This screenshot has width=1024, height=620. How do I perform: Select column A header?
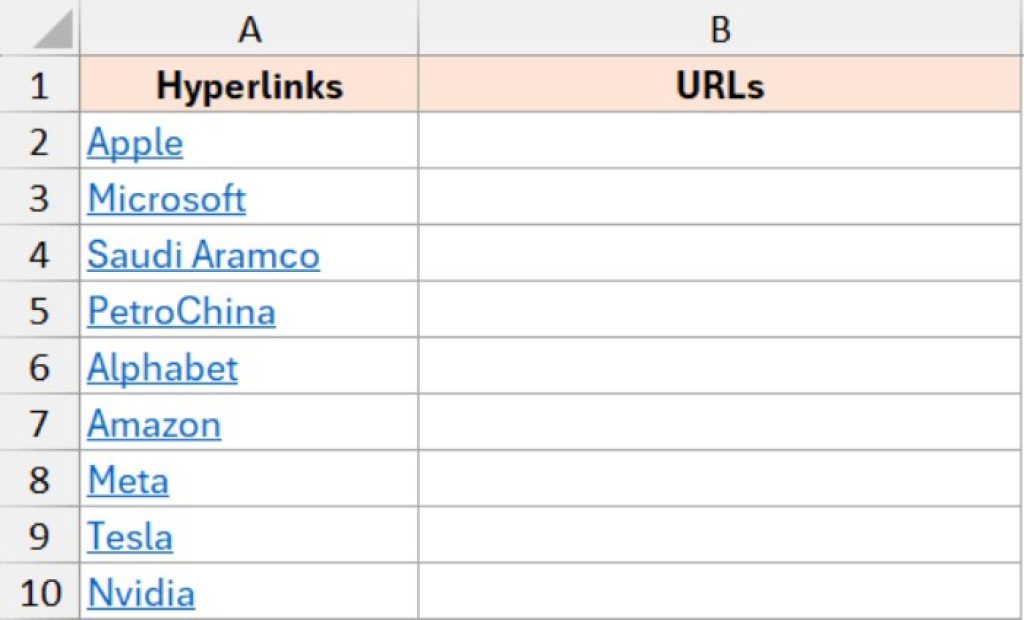[247, 29]
